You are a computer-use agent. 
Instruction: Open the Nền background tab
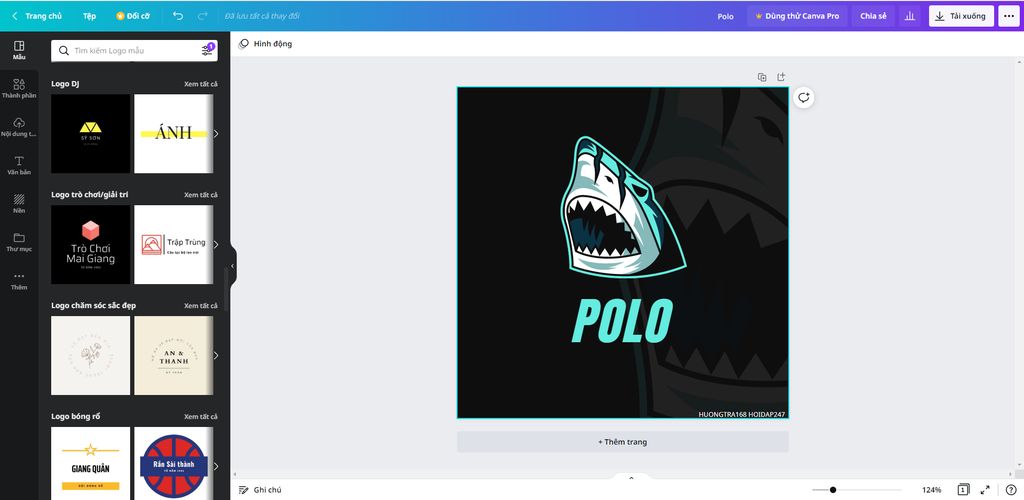tap(19, 204)
